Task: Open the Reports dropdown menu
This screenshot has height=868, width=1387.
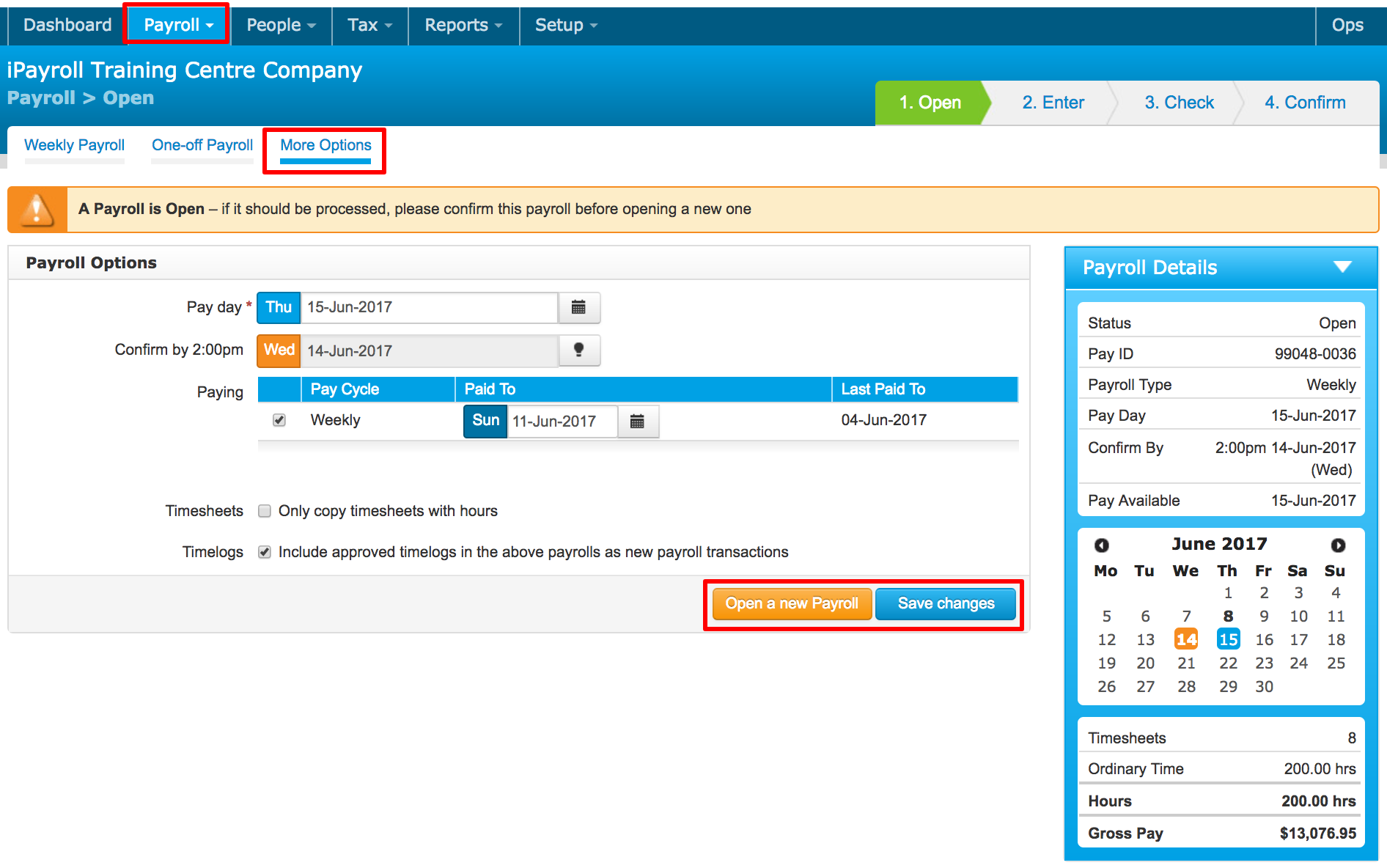Action: (x=463, y=25)
